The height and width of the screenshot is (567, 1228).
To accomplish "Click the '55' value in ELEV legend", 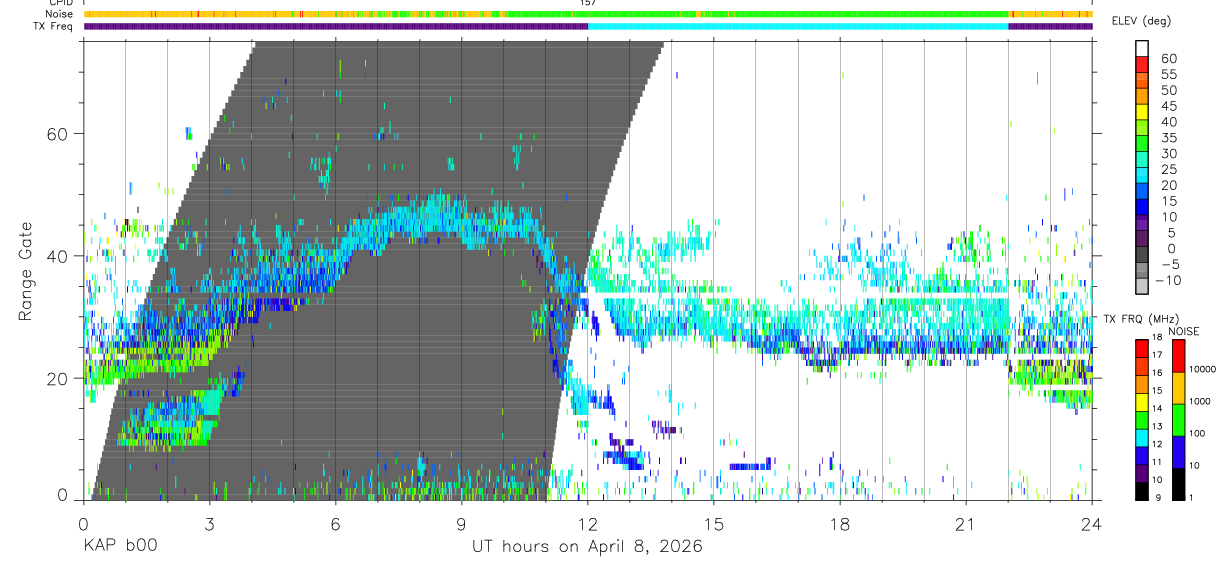I will (1168, 74).
